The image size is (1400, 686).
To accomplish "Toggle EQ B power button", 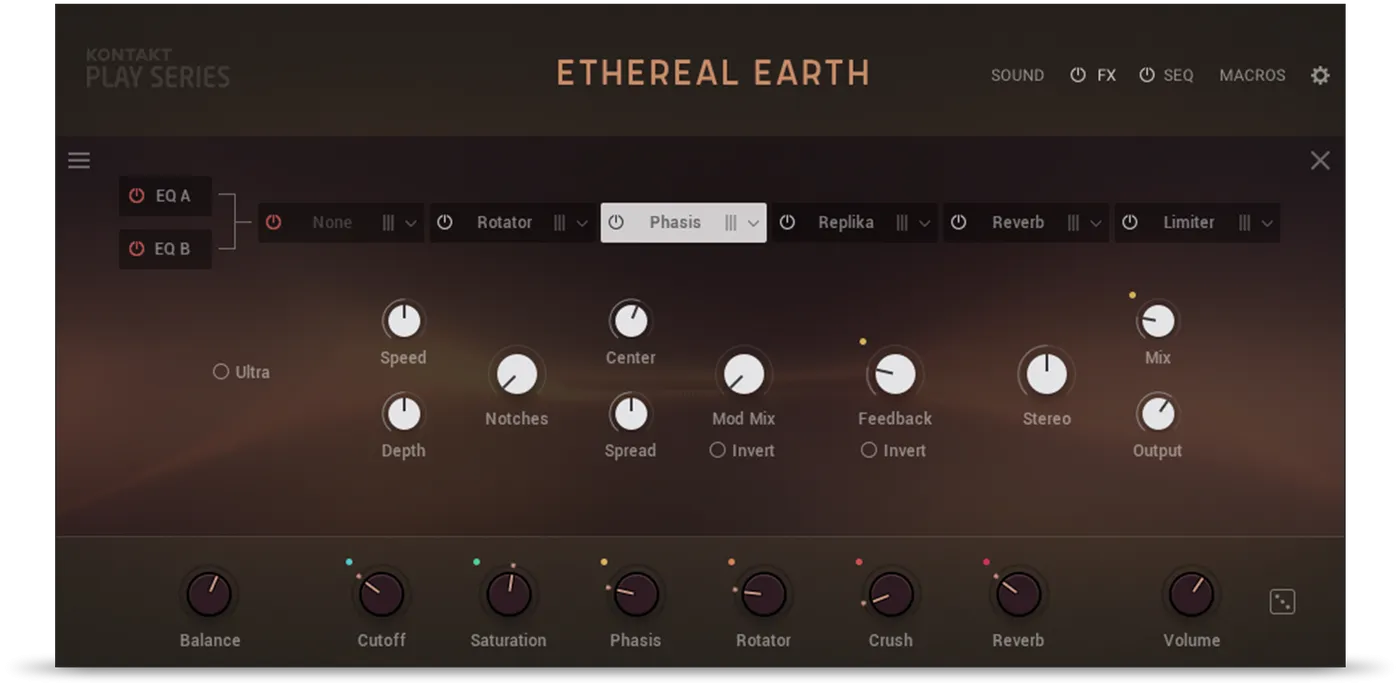I will [x=137, y=249].
